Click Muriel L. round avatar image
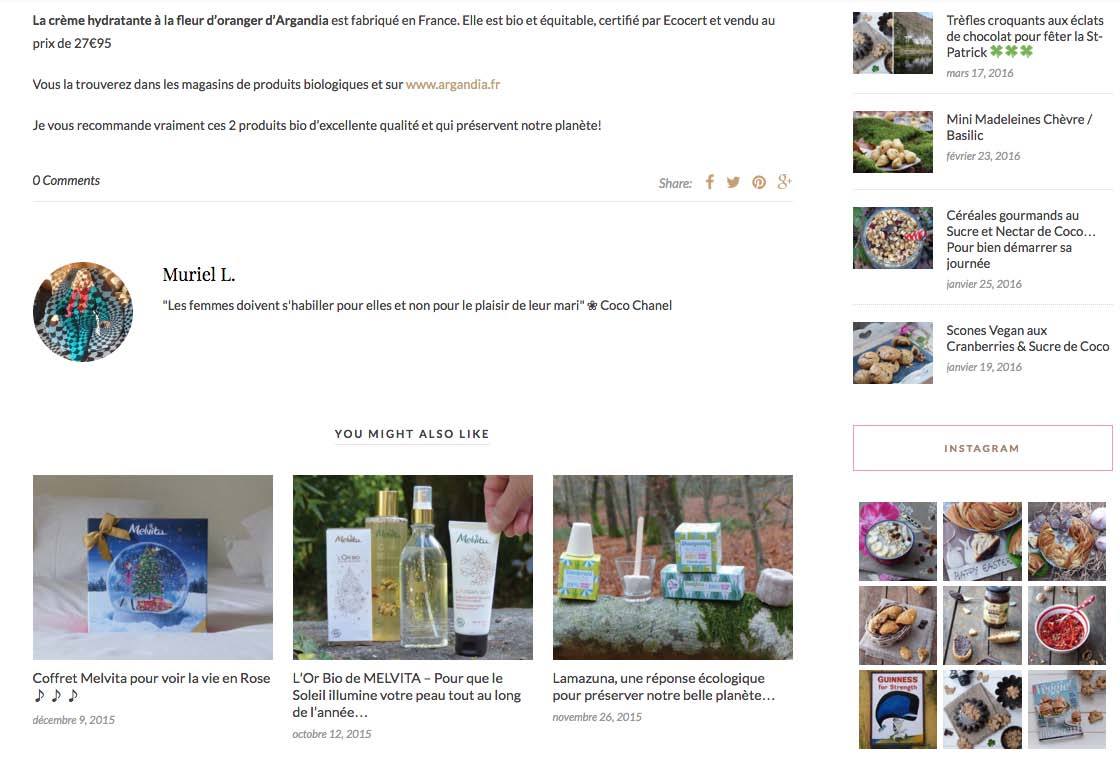The height and width of the screenshot is (774, 1120). (x=83, y=312)
